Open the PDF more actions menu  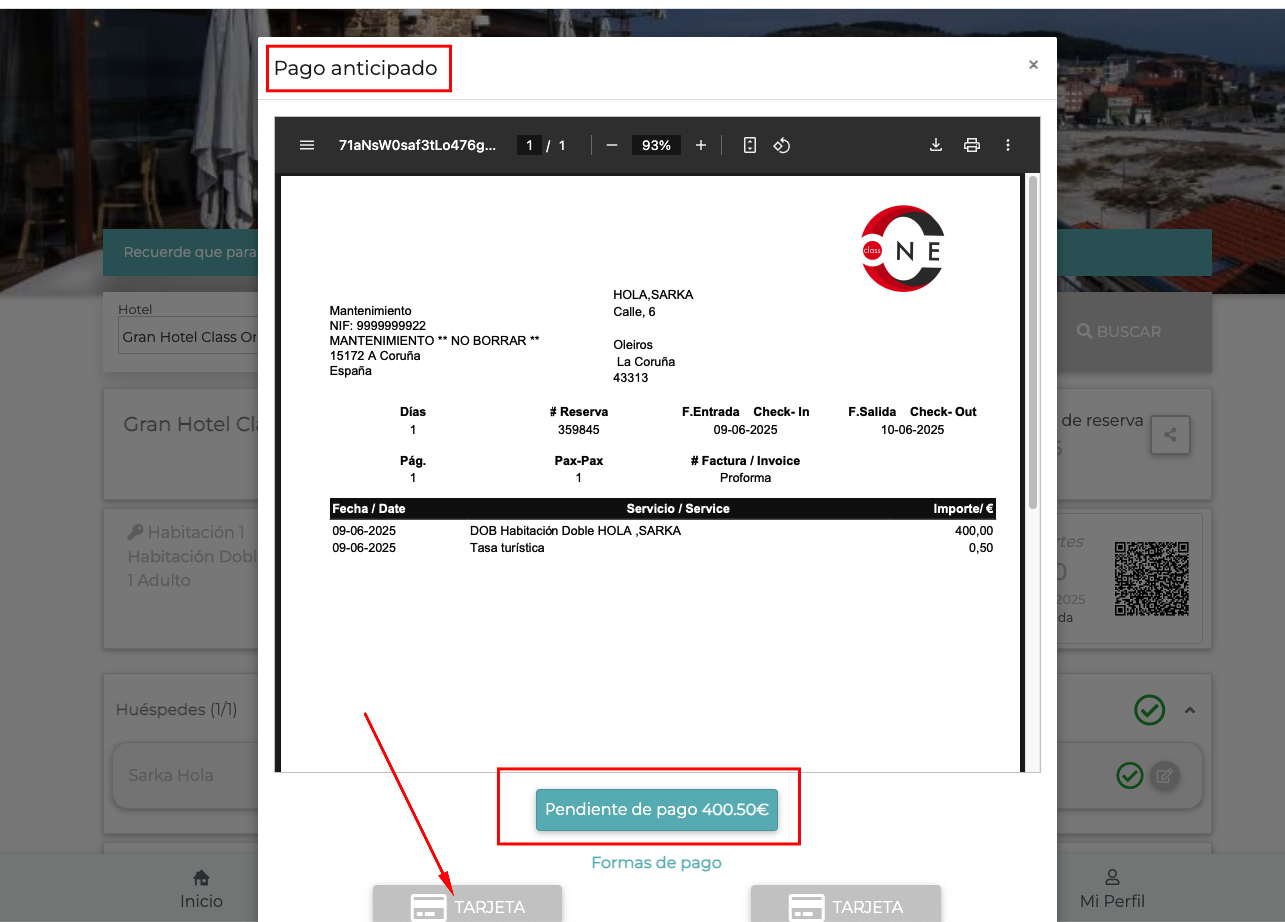[x=1007, y=145]
